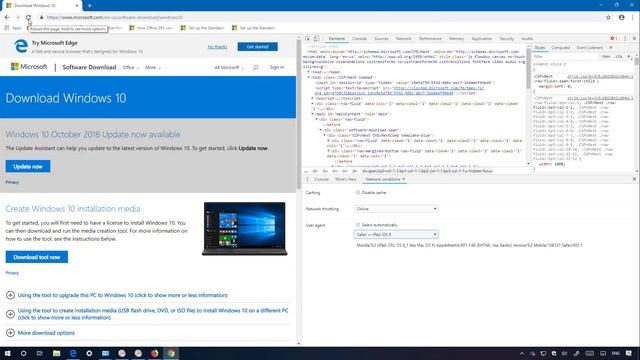The height and width of the screenshot is (360, 640).
Task: Click Privacy link under Update now
Action: [x=12, y=182]
